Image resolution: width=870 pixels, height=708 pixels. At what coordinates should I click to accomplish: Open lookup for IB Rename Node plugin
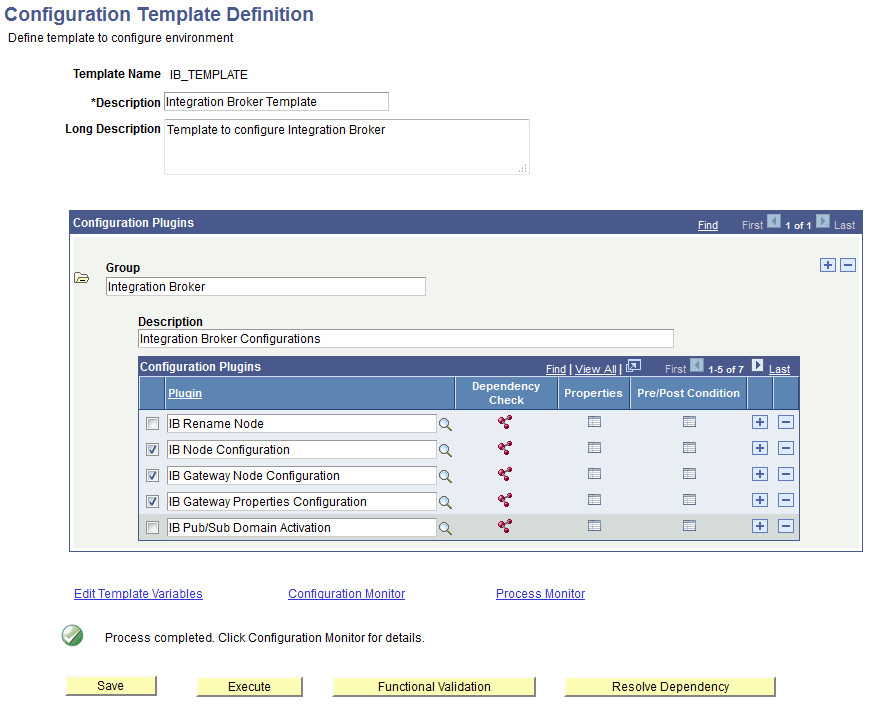point(445,423)
